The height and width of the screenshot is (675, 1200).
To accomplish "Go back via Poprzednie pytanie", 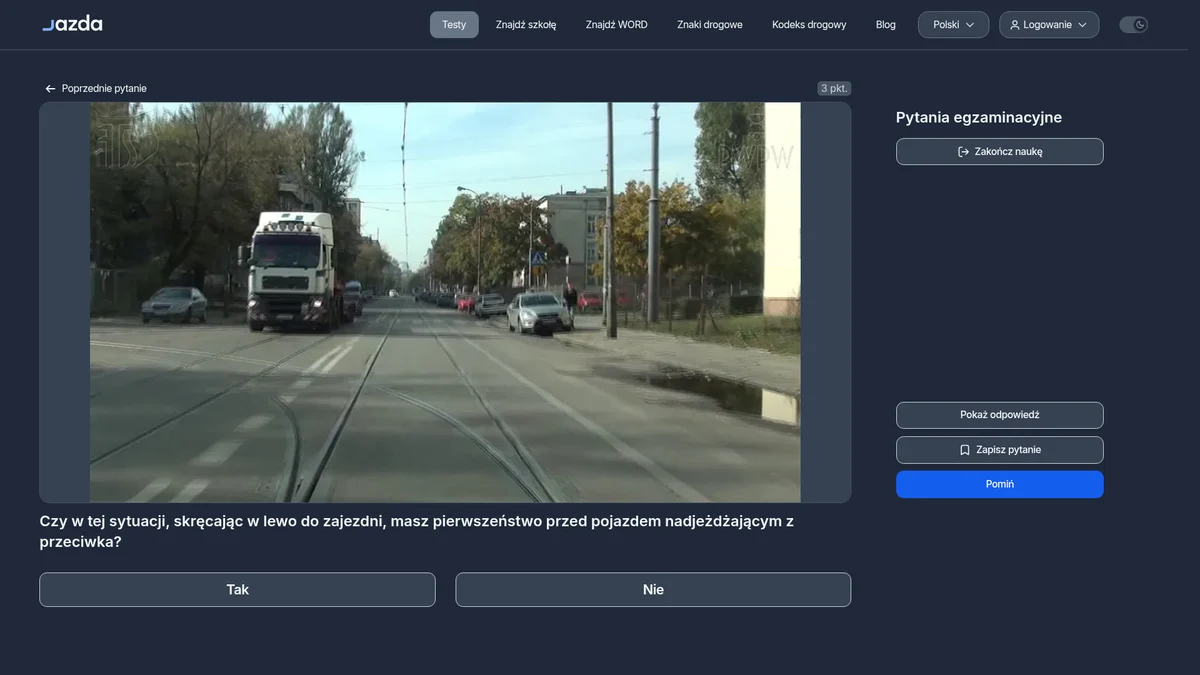I will 96,89.
